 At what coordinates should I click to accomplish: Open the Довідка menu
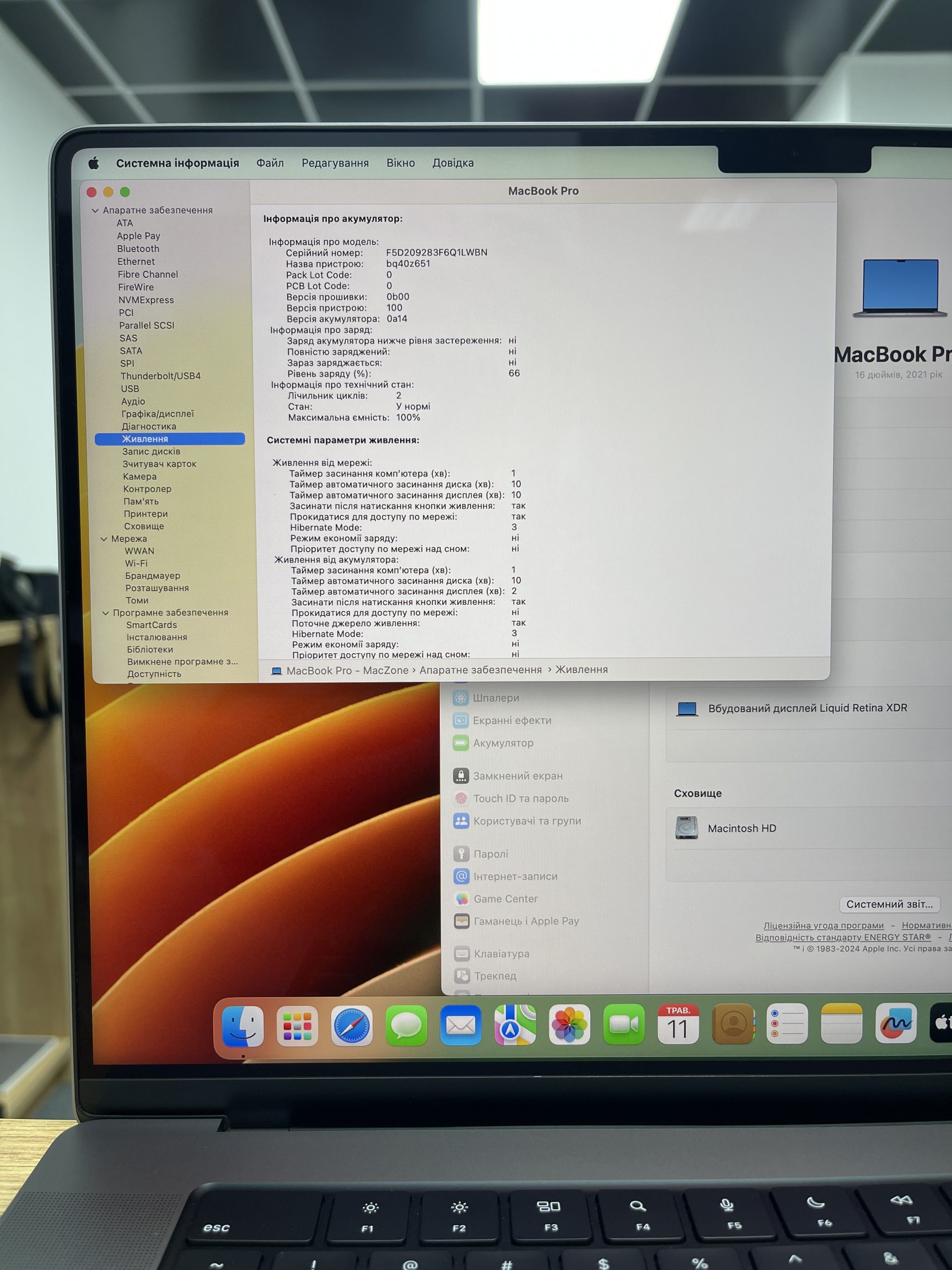[x=453, y=163]
